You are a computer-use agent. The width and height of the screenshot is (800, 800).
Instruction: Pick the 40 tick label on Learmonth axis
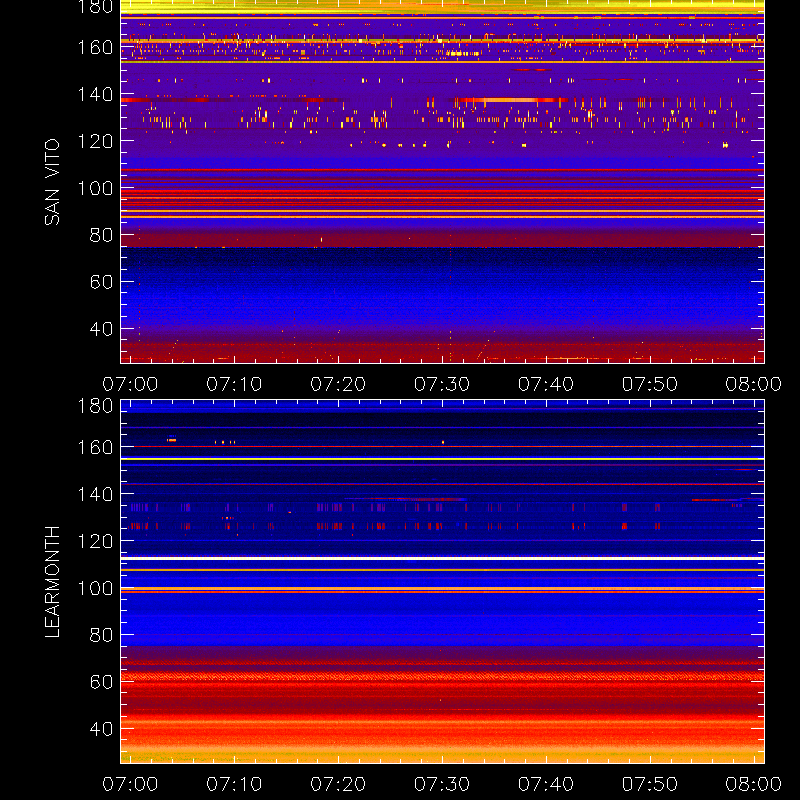101,729
